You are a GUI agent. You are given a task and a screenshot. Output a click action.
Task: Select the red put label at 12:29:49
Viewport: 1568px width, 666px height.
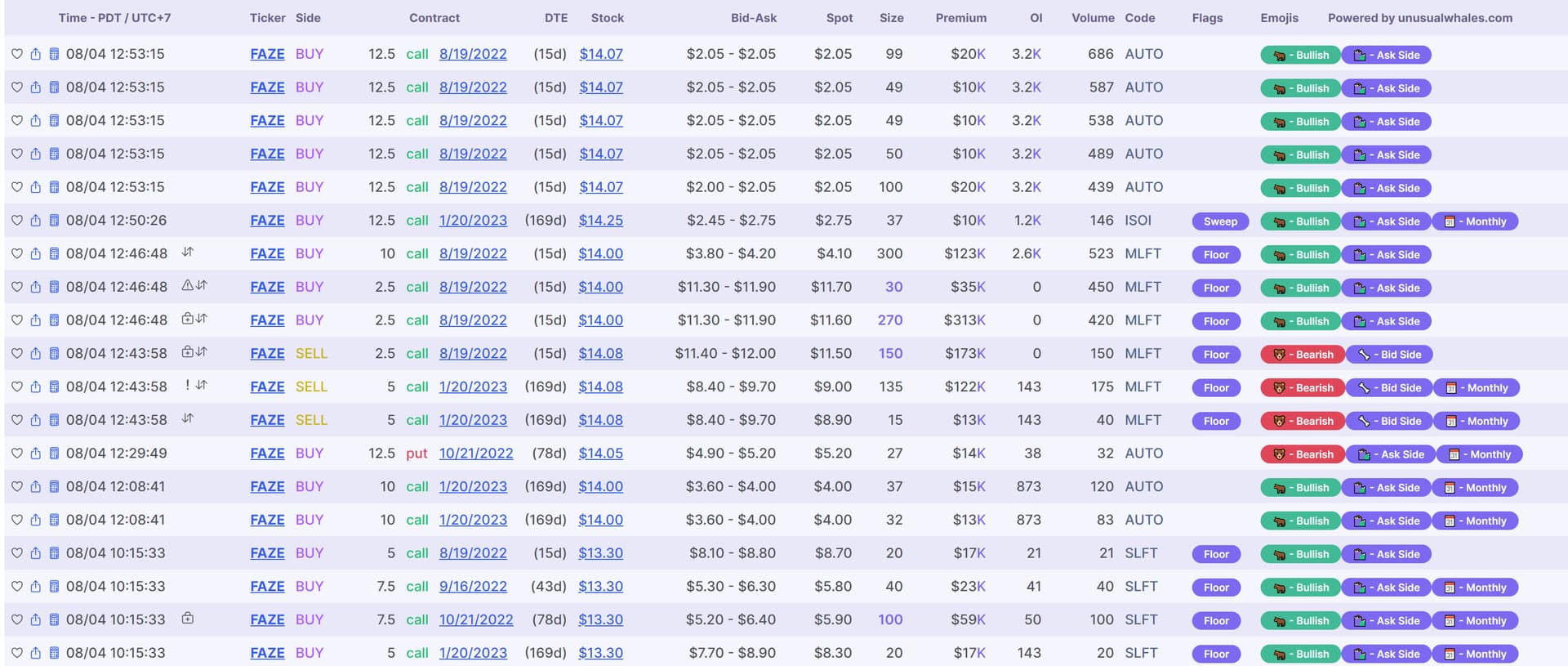(416, 454)
